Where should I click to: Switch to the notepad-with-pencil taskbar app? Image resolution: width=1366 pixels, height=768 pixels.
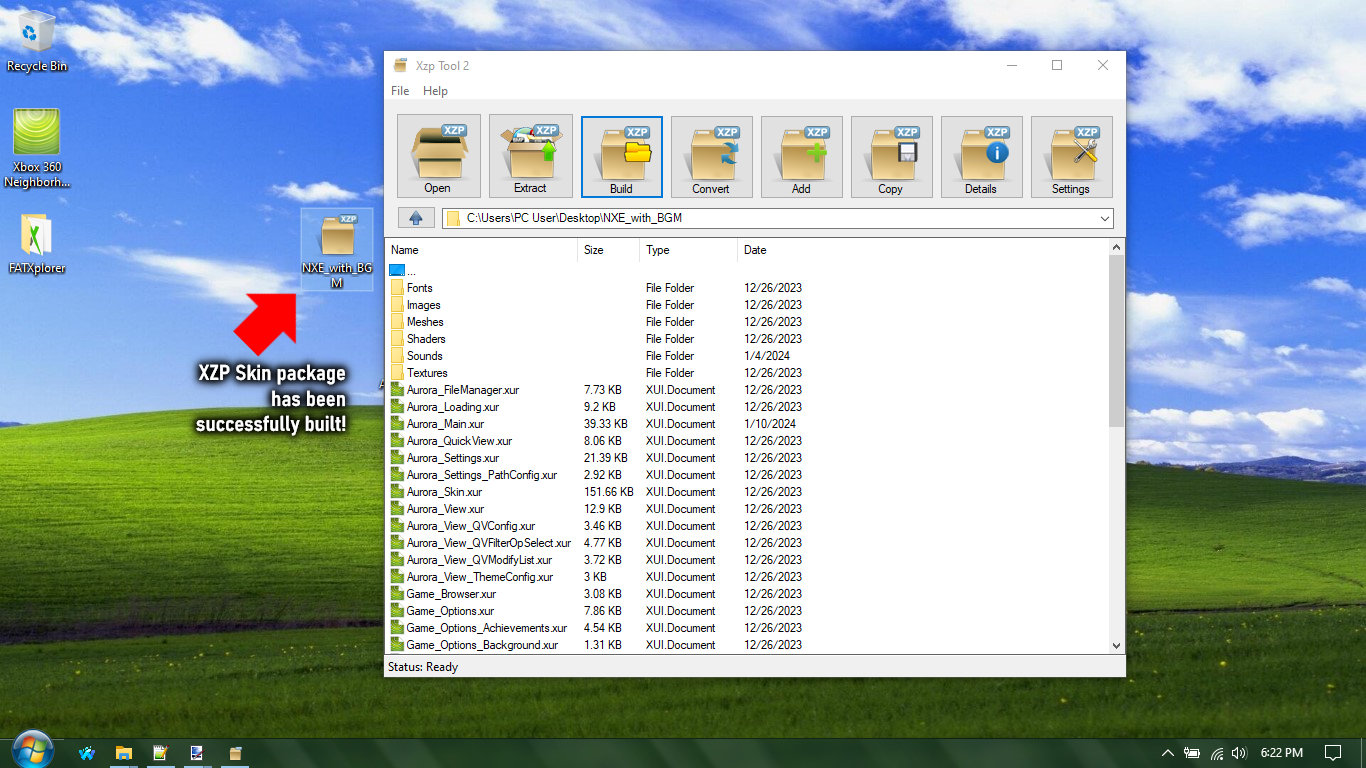pos(160,753)
